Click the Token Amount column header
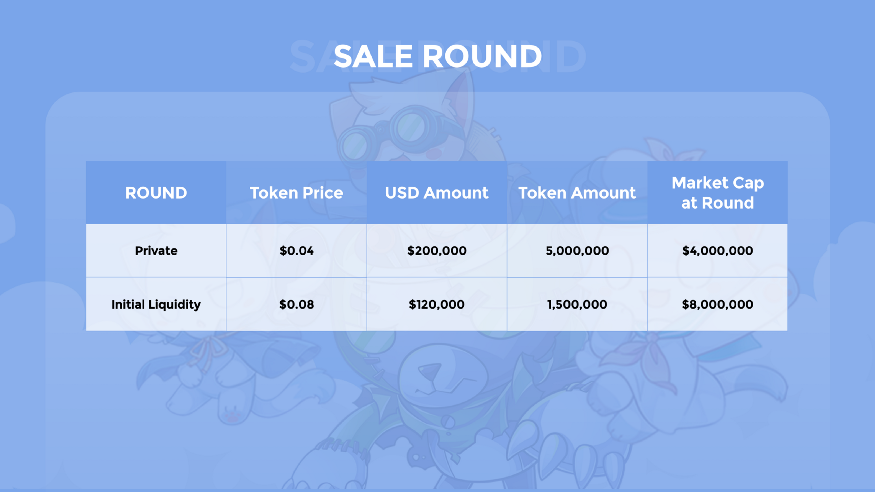The height and width of the screenshot is (492, 875). point(577,193)
